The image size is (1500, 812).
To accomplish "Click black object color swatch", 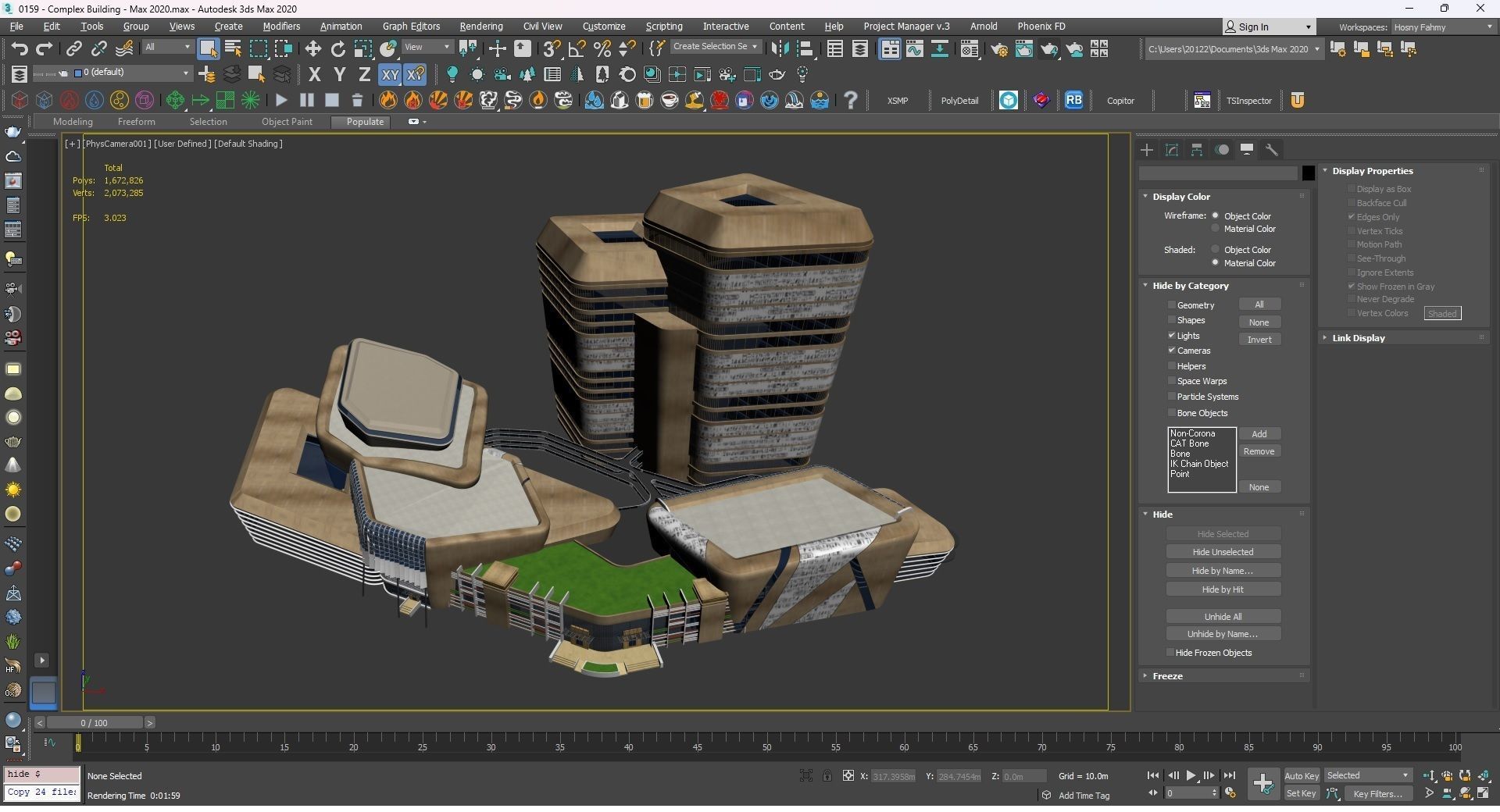I will pyautogui.click(x=1309, y=173).
